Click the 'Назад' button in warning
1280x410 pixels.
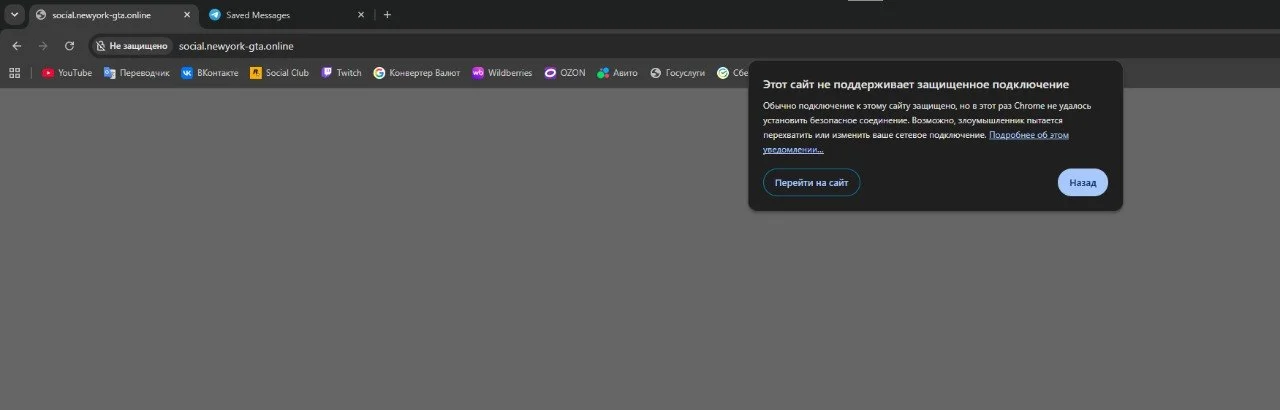1082,183
